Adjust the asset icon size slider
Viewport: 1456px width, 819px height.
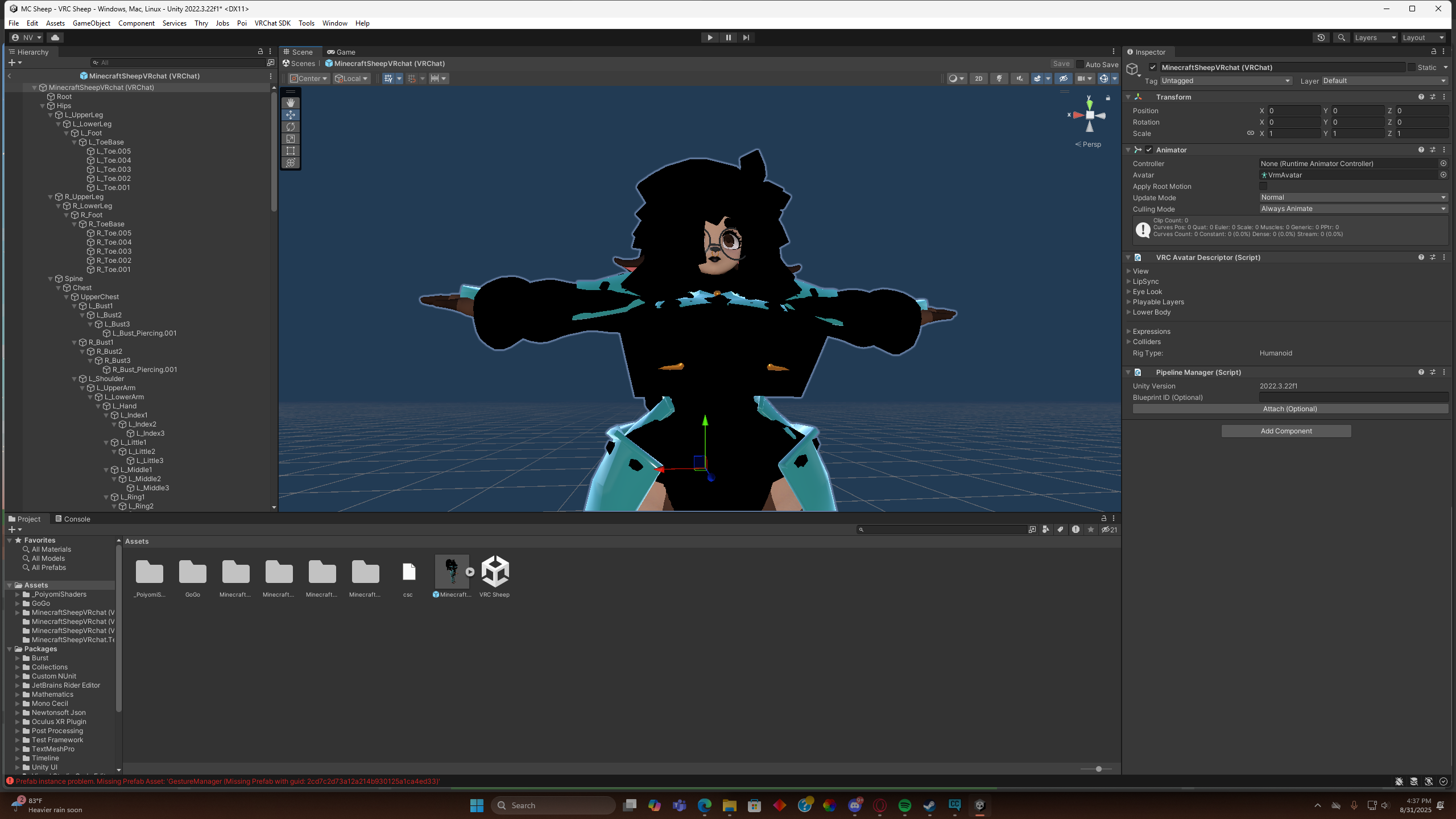pos(1098,769)
